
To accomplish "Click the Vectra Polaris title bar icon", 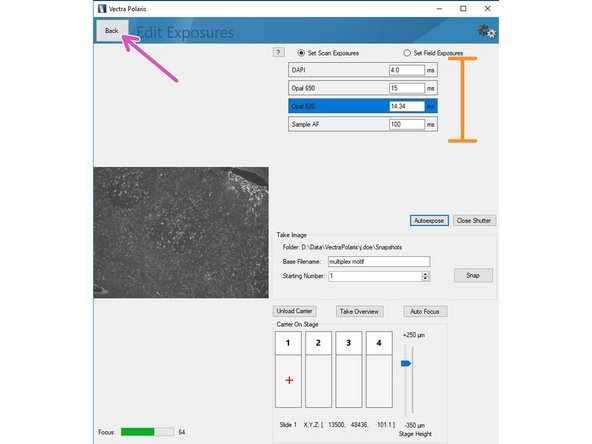I will click(102, 9).
